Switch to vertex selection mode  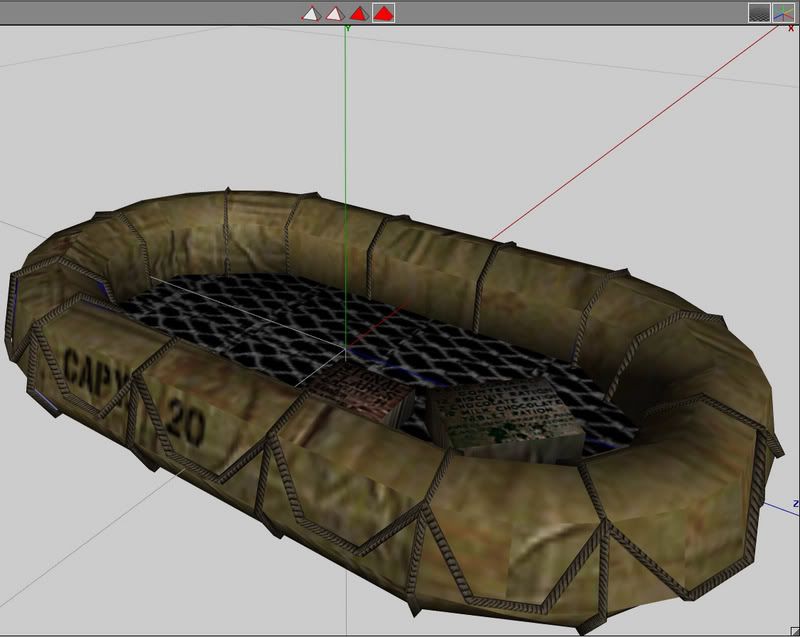pyautogui.click(x=311, y=13)
